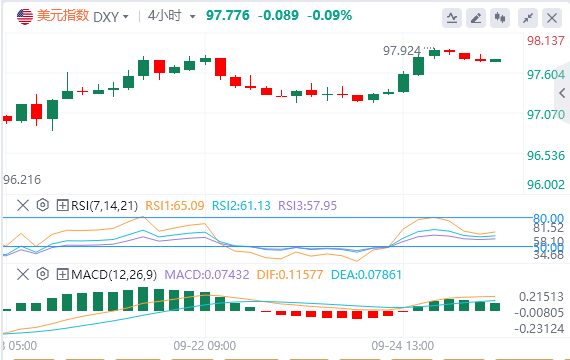Click the collapse arrows icon
The image size is (570, 360).
tap(528, 17)
